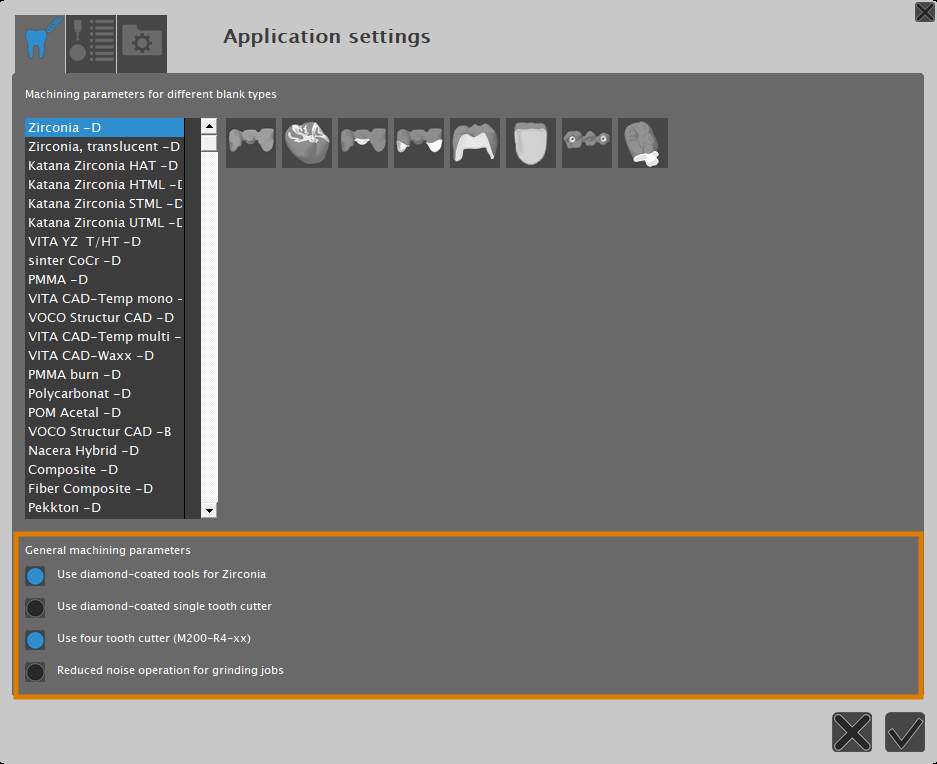Image resolution: width=937 pixels, height=764 pixels.
Task: Select 'VITA CAD-Temp mono' entry
Action: click(105, 298)
